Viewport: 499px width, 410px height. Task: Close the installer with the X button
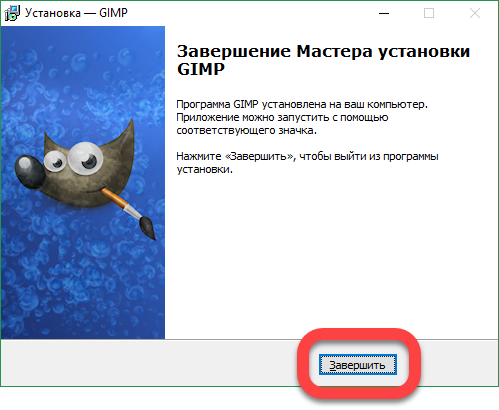tap(475, 13)
